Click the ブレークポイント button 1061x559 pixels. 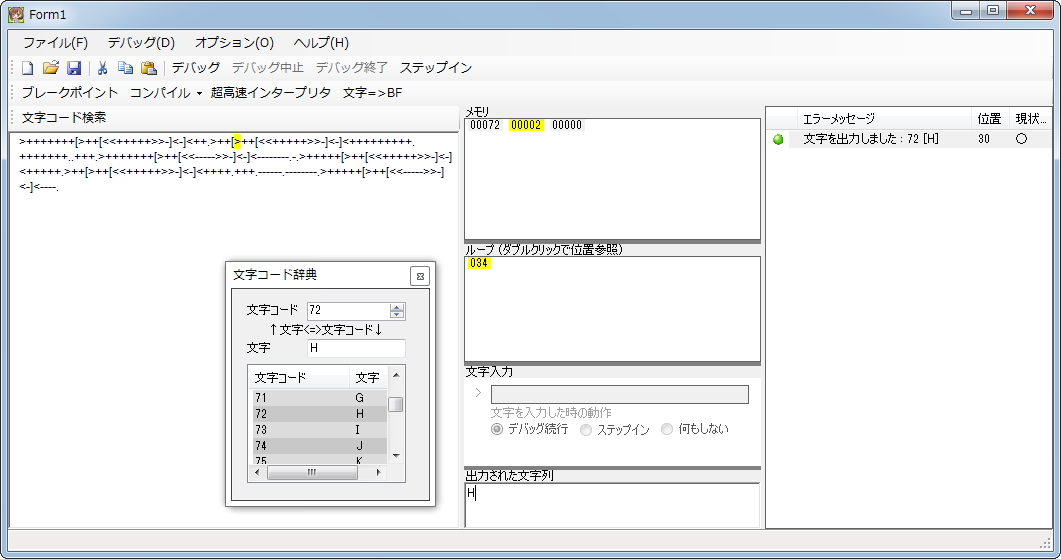70,93
